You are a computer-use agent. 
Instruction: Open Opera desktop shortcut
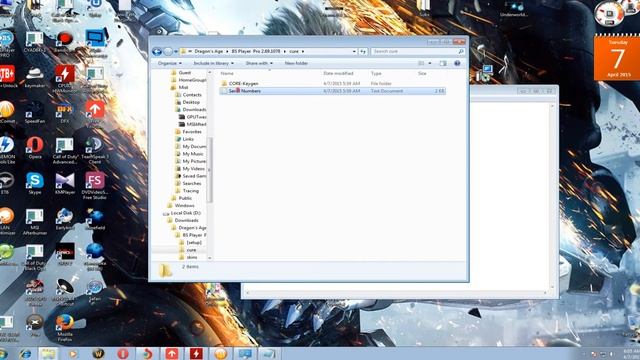(x=35, y=148)
